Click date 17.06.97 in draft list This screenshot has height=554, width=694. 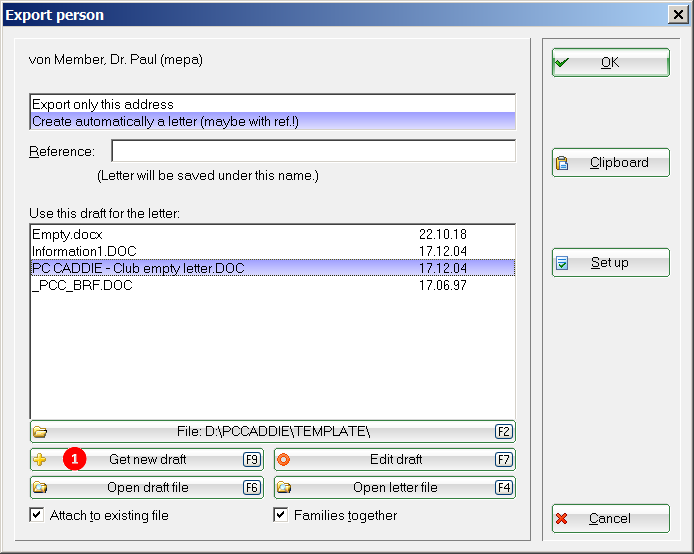click(443, 285)
